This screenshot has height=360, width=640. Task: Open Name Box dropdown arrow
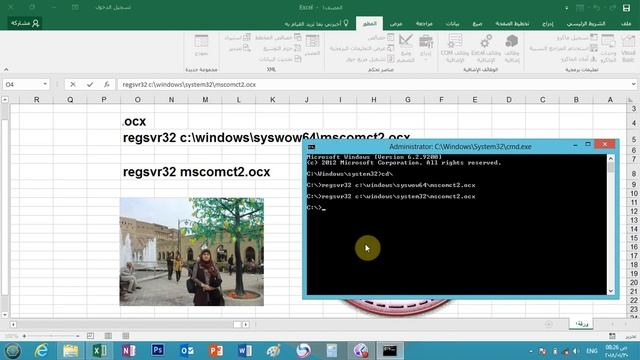(45, 84)
